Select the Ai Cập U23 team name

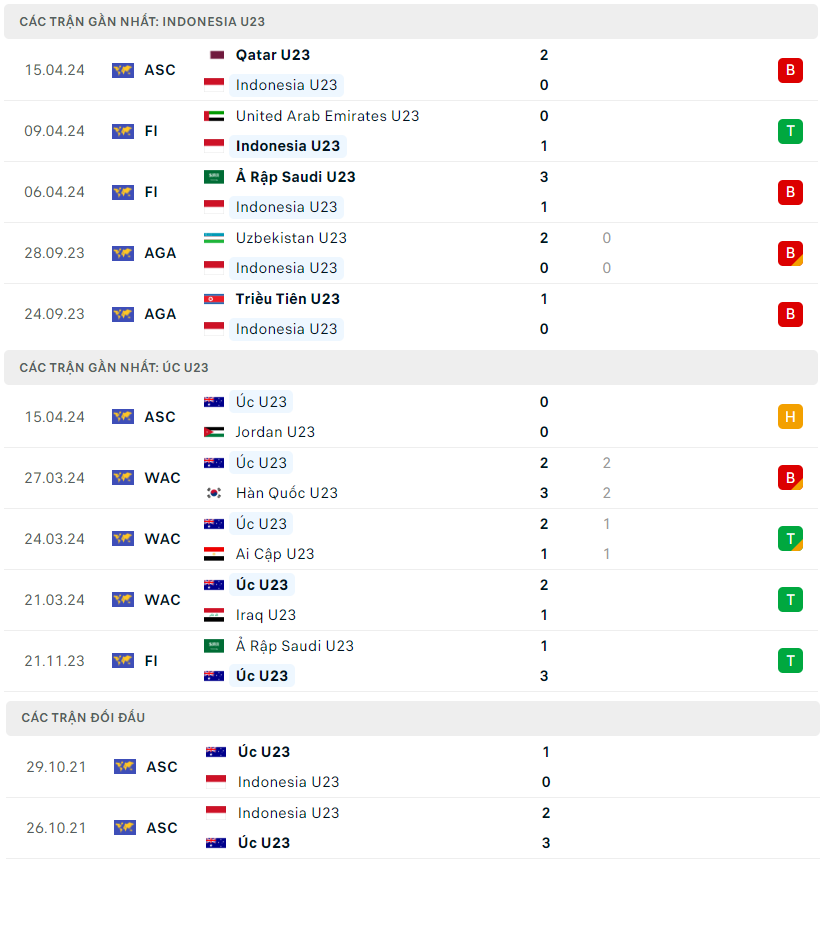[x=275, y=554]
